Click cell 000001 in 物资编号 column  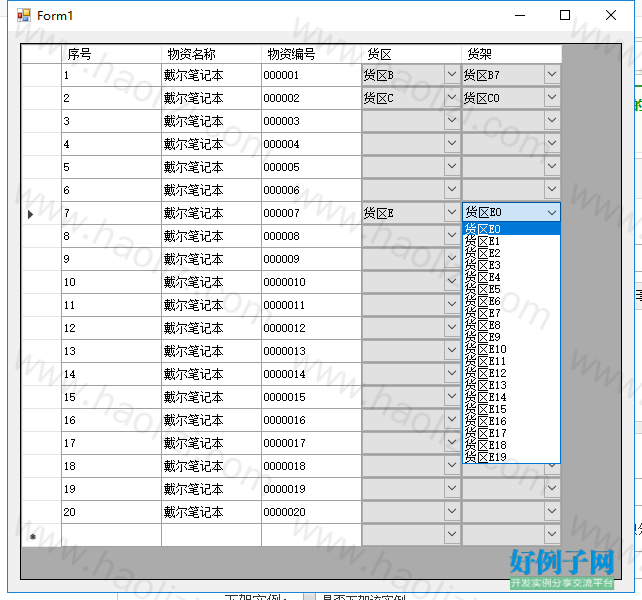311,75
